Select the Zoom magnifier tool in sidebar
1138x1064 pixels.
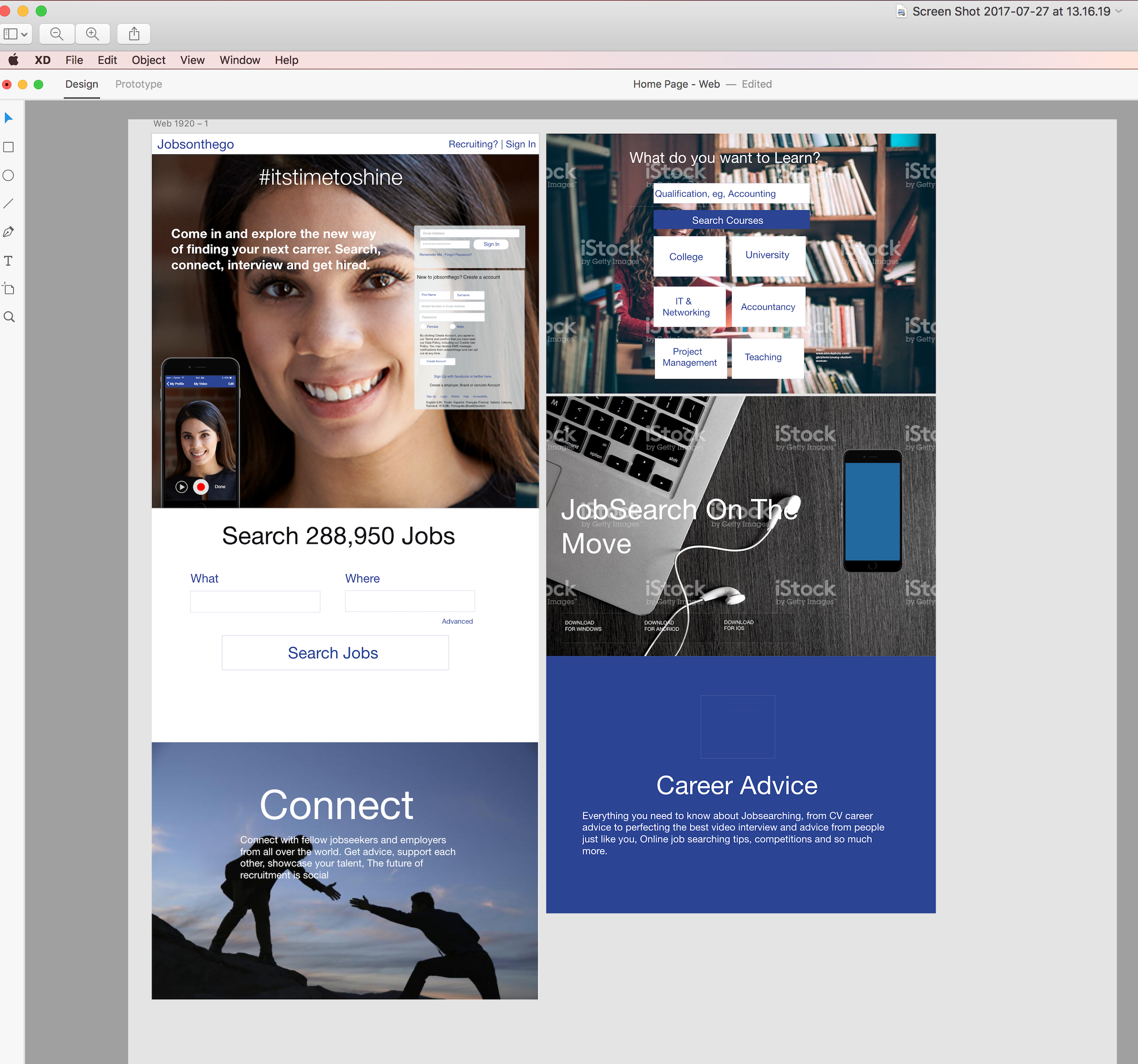tap(9, 317)
